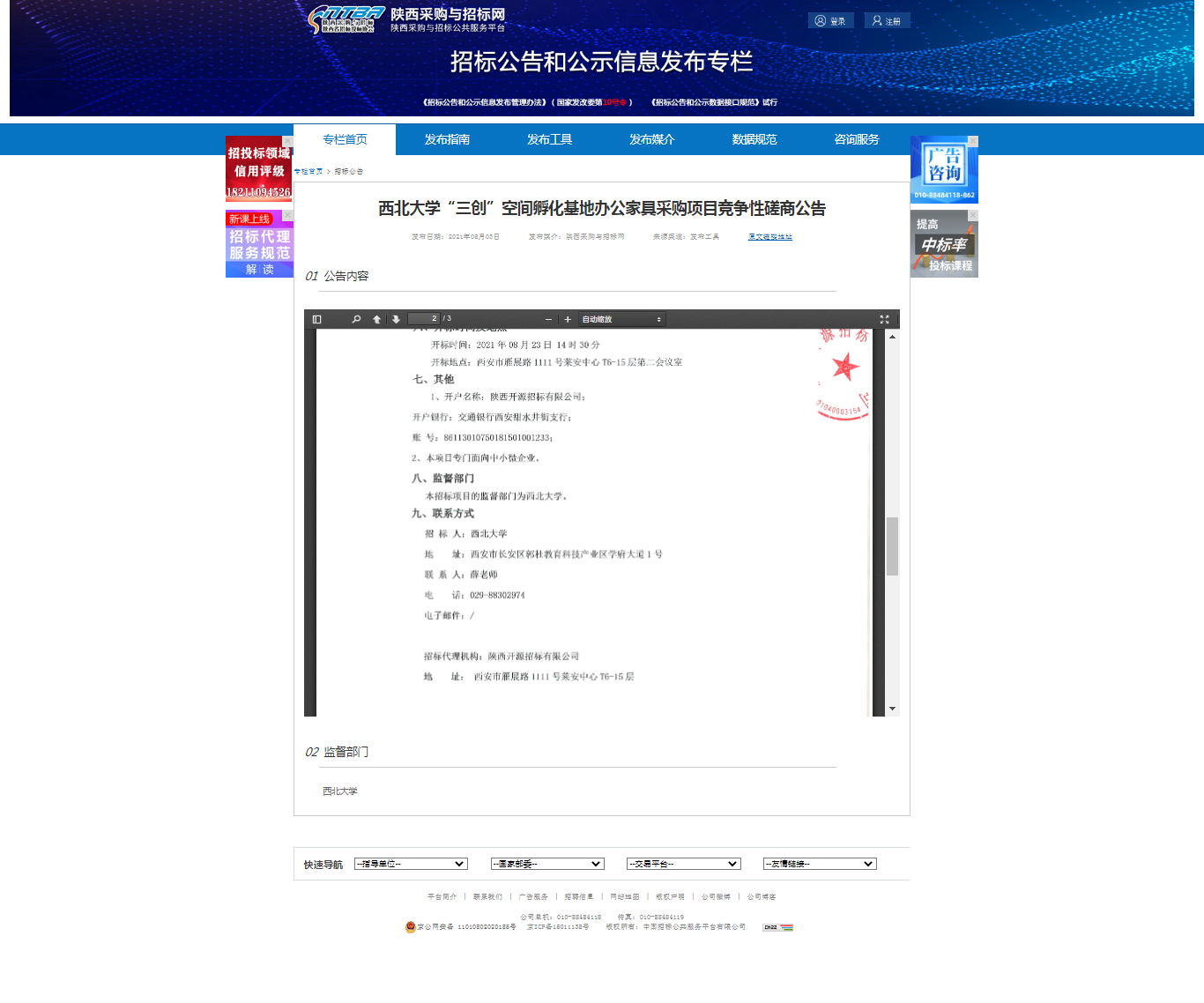Click the 注册 register button
1204x1003 pixels.
[x=887, y=20]
